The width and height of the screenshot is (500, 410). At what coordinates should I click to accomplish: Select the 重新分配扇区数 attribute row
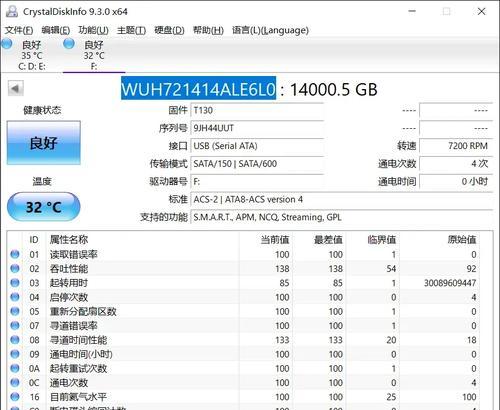(243, 311)
